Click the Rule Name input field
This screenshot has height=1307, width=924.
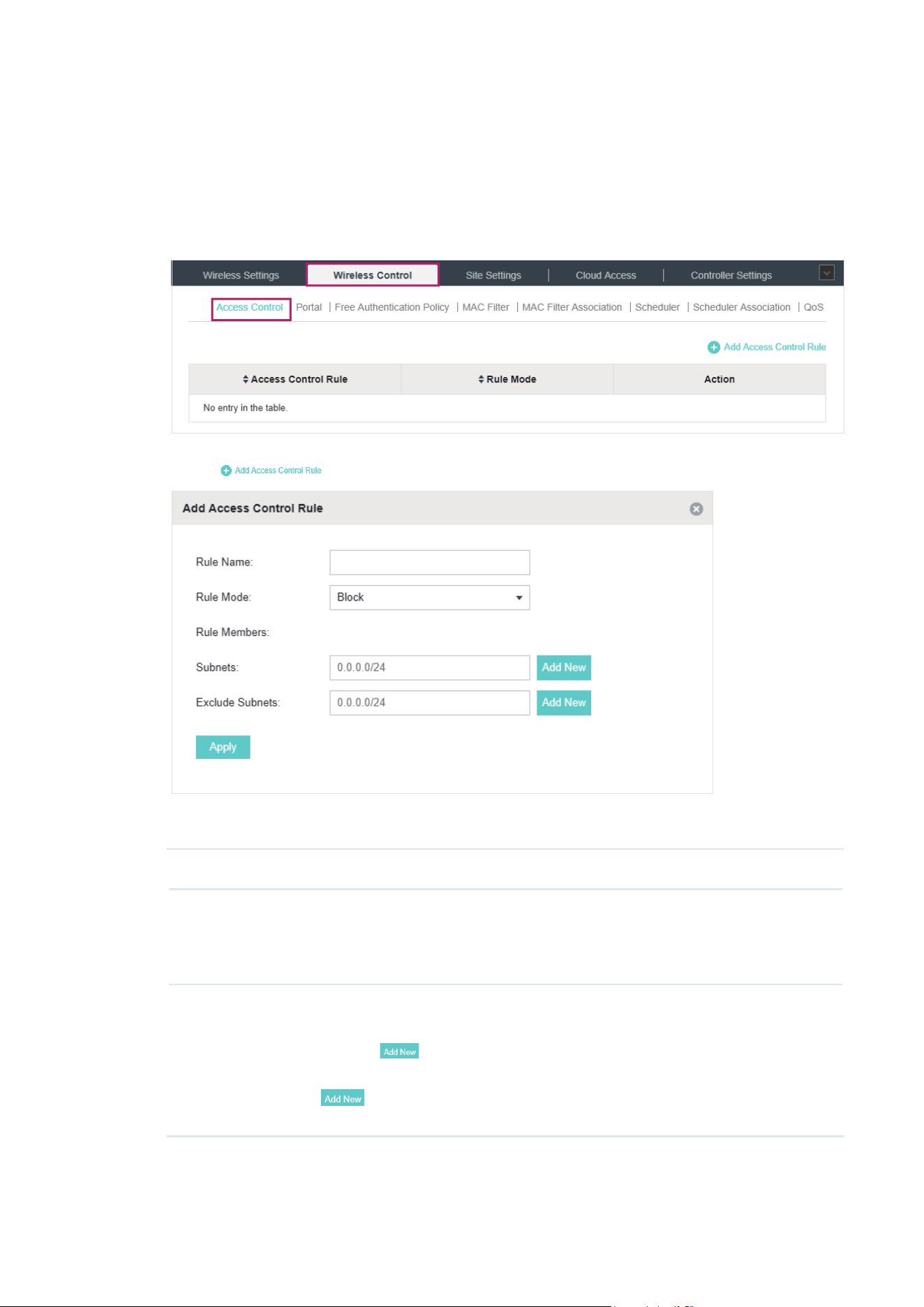pyautogui.click(x=430, y=563)
